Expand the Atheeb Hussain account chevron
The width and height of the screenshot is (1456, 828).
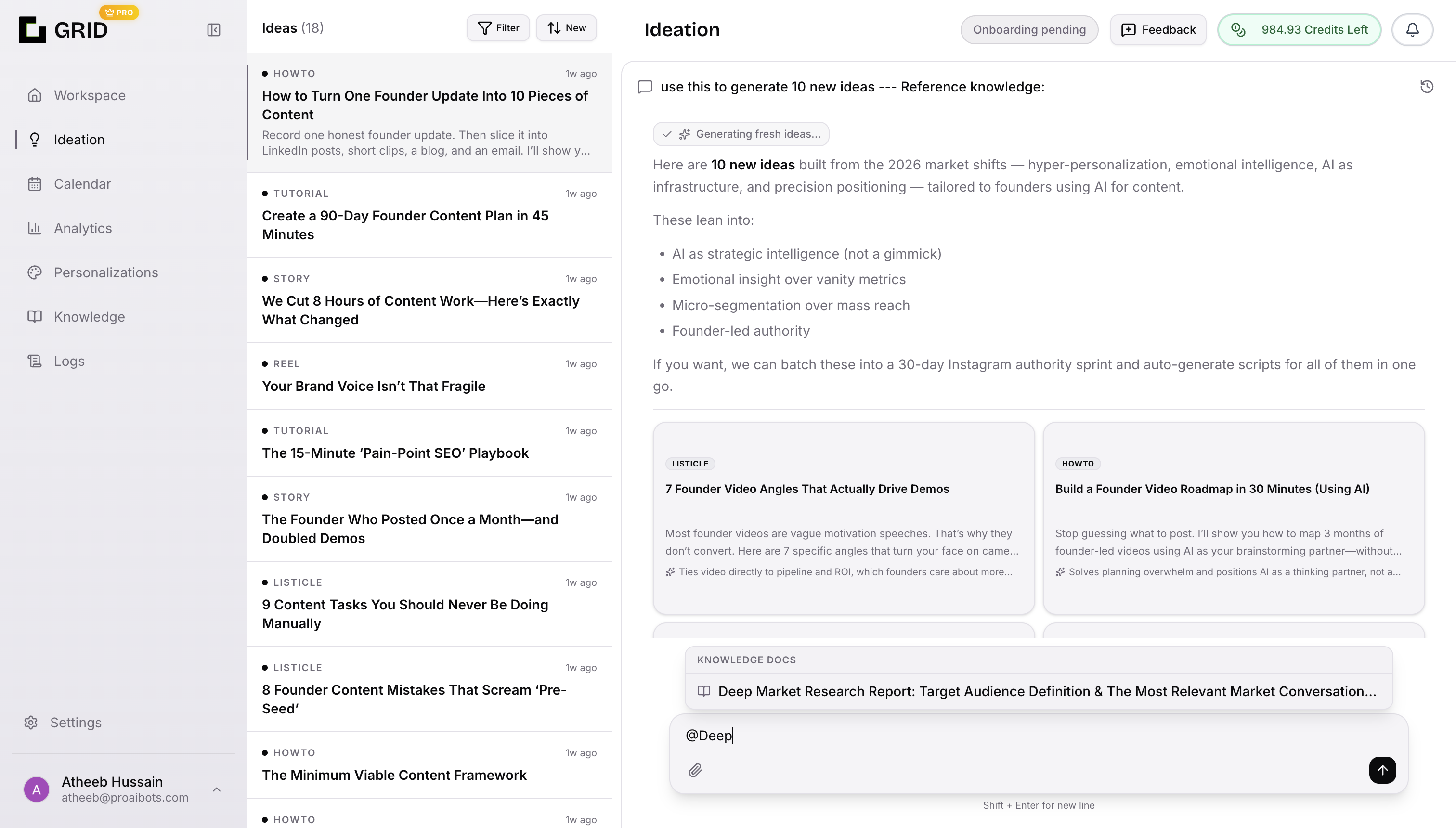coord(216,789)
